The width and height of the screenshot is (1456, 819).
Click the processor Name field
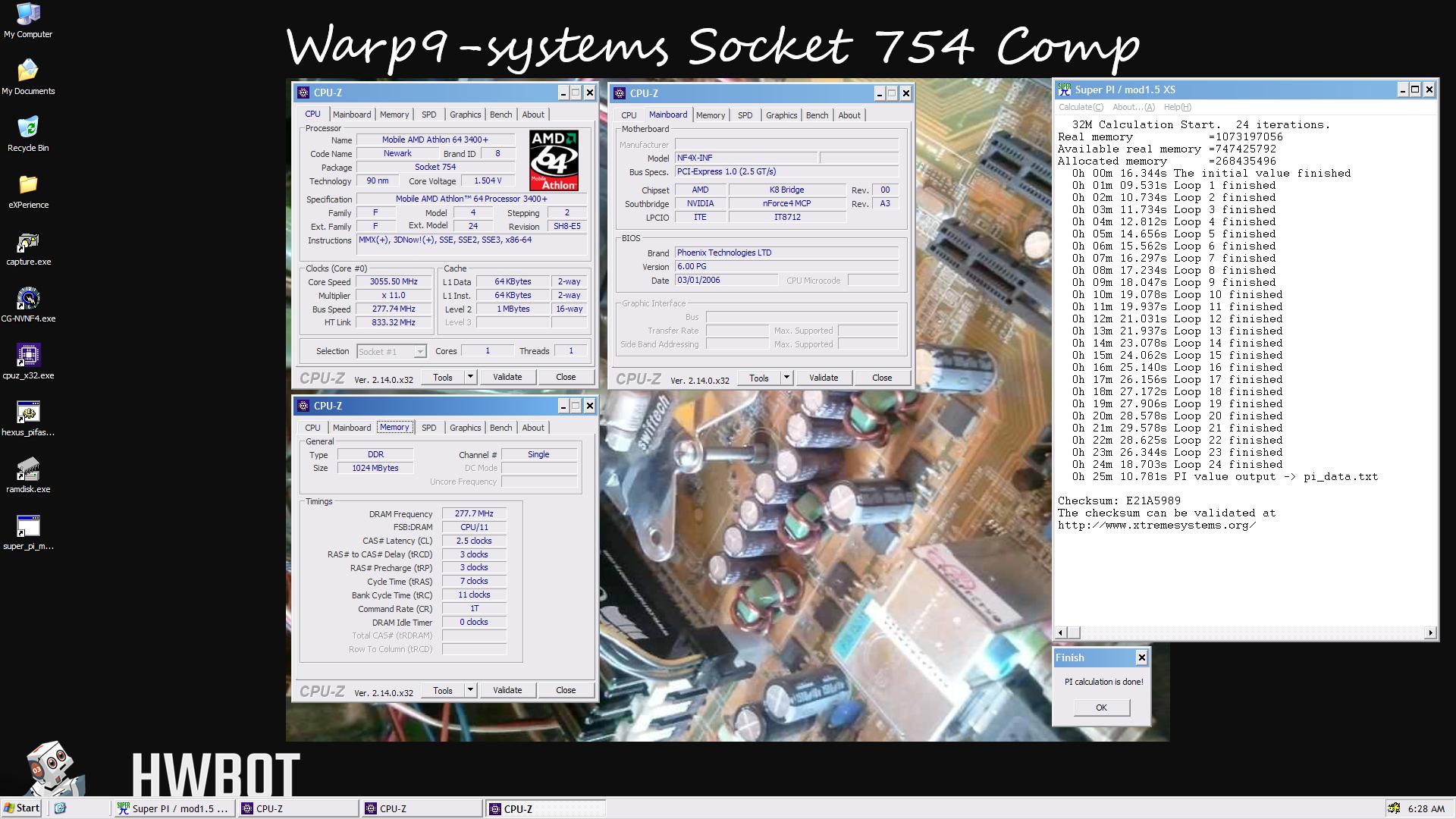[435, 140]
